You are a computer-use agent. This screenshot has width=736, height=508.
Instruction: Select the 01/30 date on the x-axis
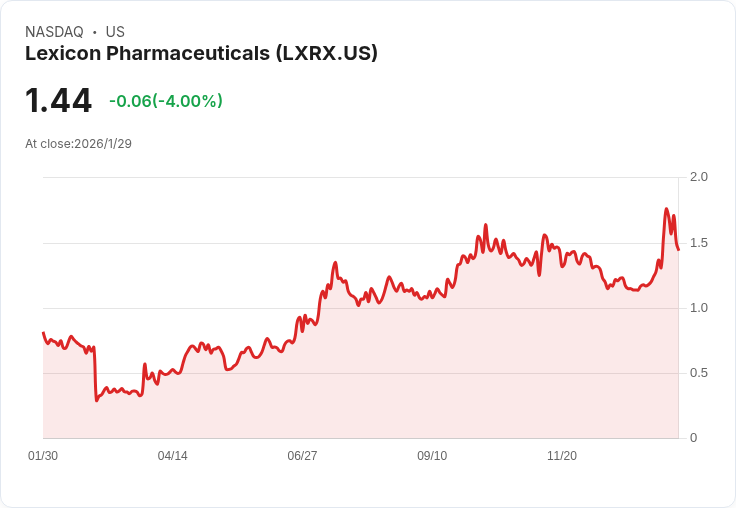tap(43, 456)
